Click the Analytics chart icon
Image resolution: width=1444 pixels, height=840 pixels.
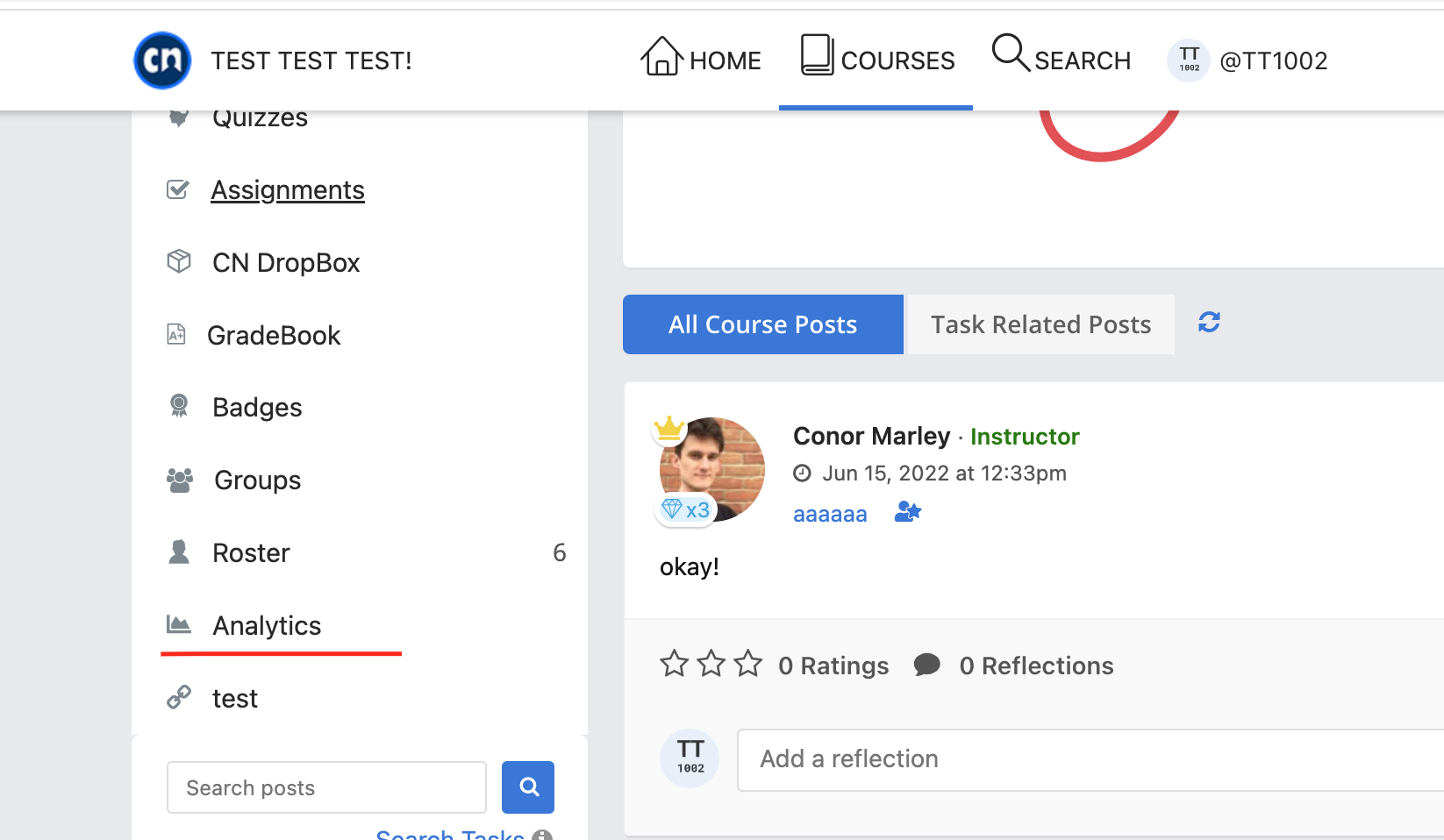(179, 624)
